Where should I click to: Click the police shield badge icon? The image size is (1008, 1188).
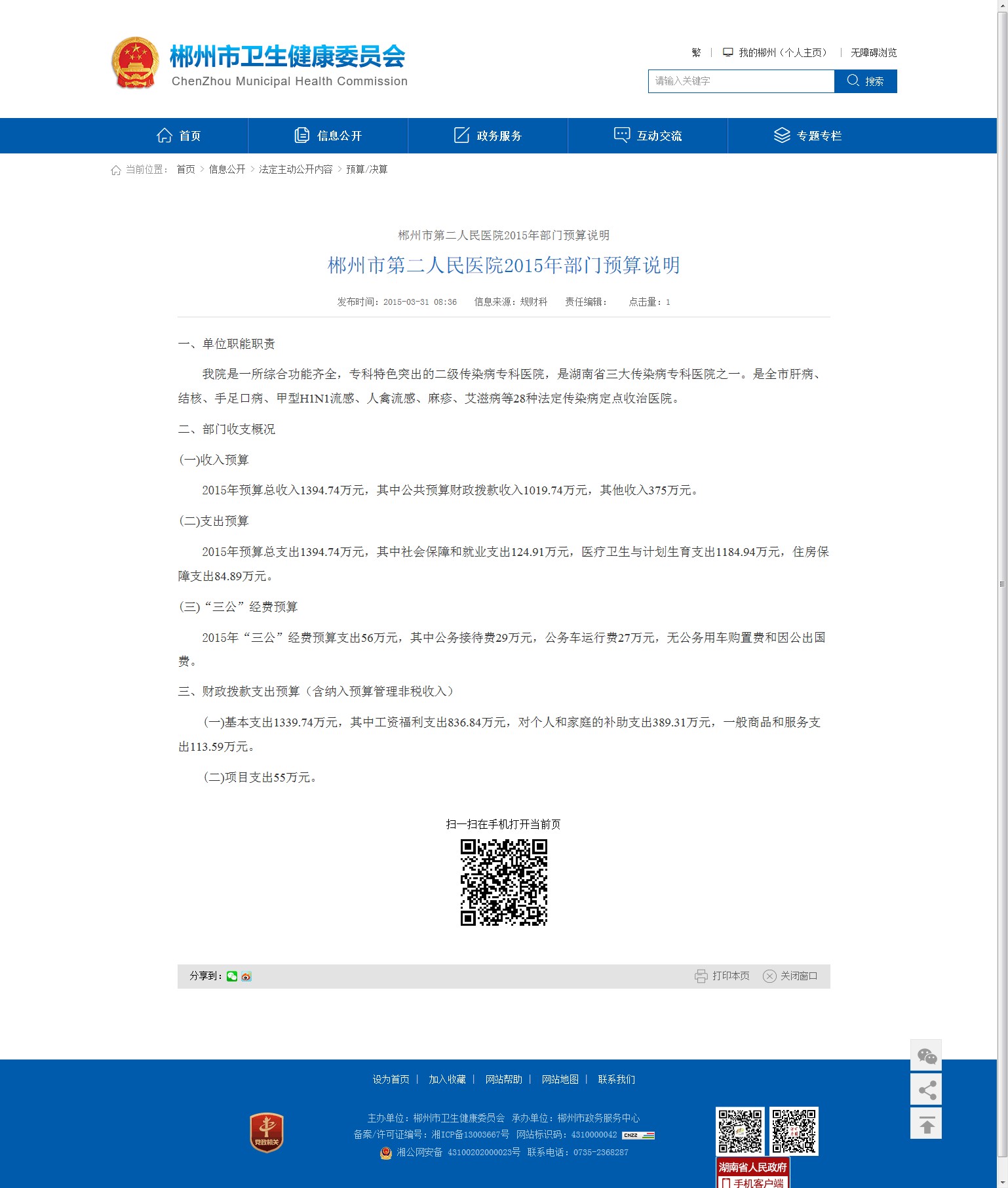(386, 1153)
